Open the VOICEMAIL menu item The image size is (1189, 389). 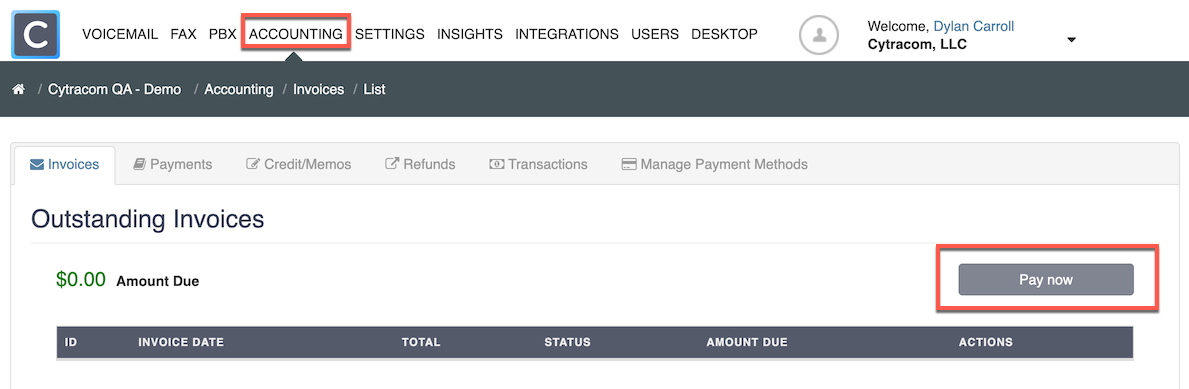pyautogui.click(x=120, y=34)
